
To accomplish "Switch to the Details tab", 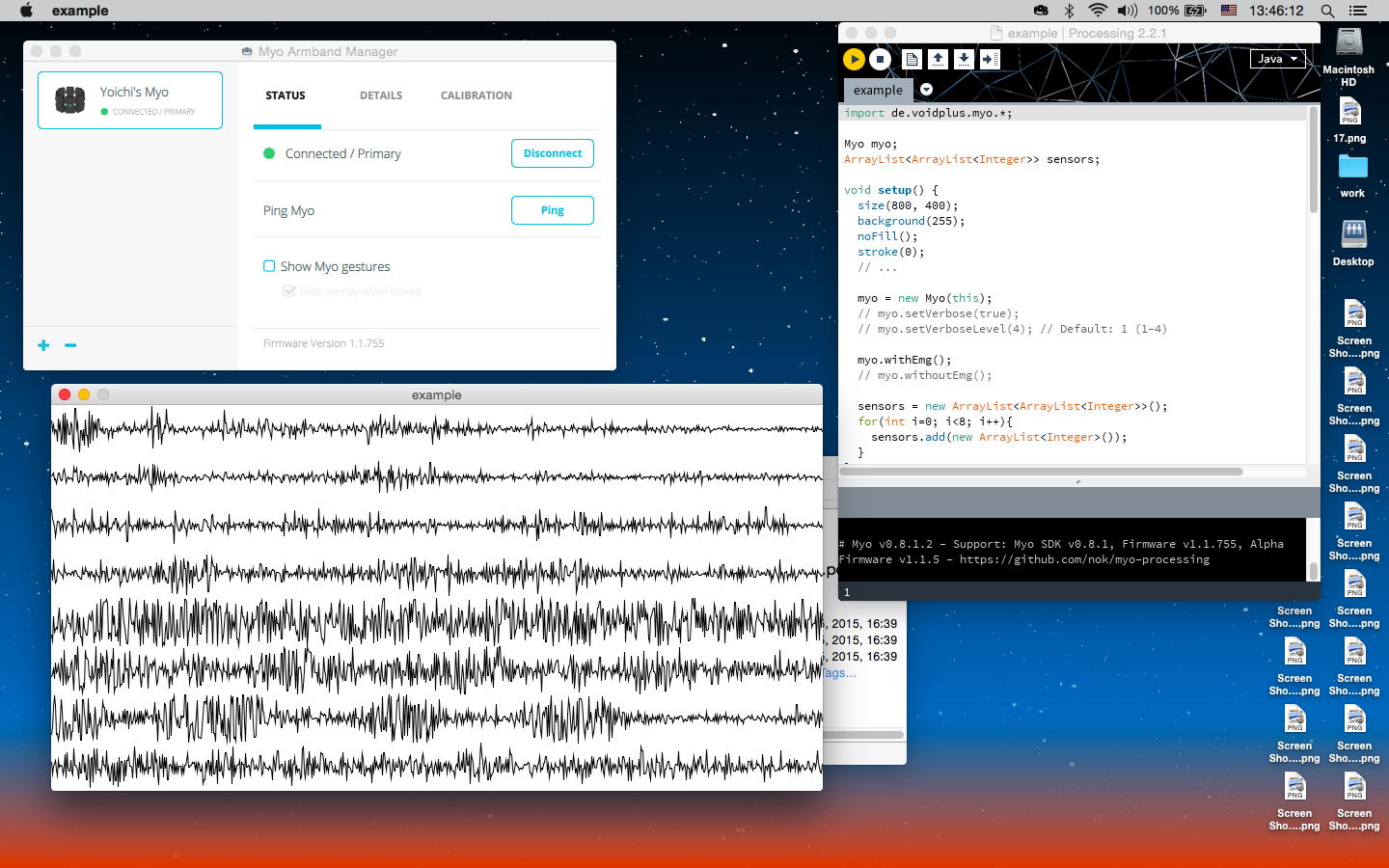I will click(381, 95).
